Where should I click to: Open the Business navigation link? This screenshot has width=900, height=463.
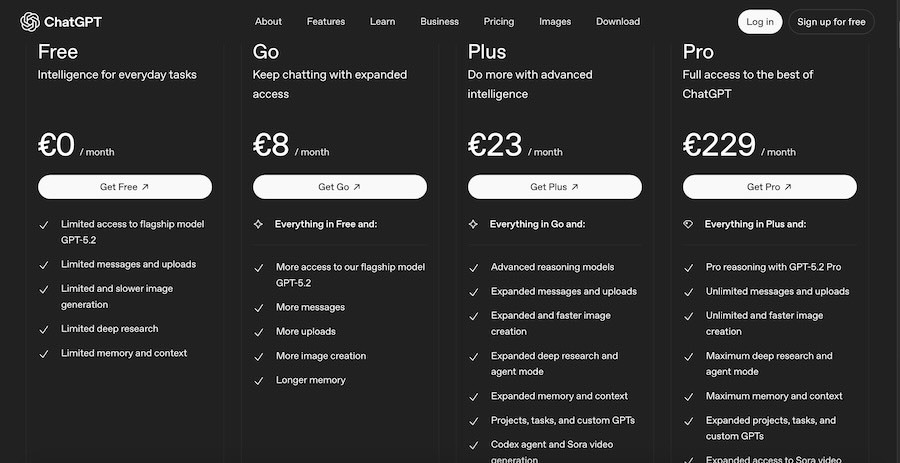click(x=439, y=21)
